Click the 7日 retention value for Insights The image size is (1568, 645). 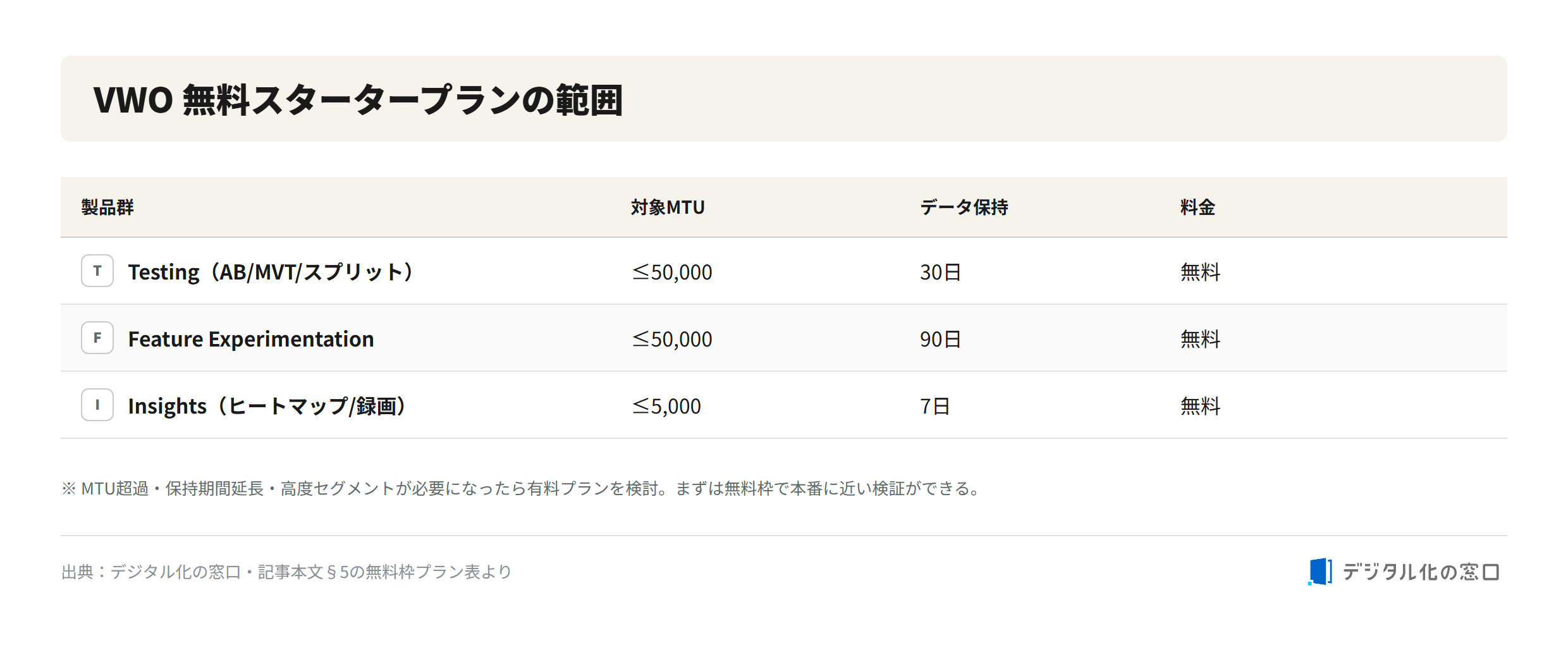click(x=935, y=406)
